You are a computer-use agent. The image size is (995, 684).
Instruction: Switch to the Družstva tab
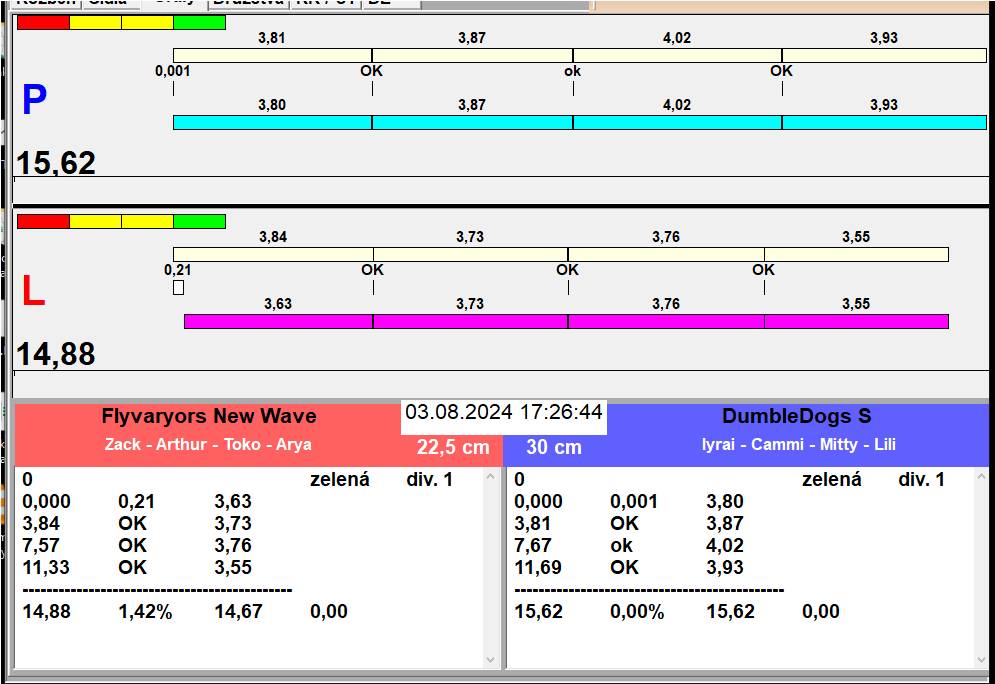click(x=248, y=3)
